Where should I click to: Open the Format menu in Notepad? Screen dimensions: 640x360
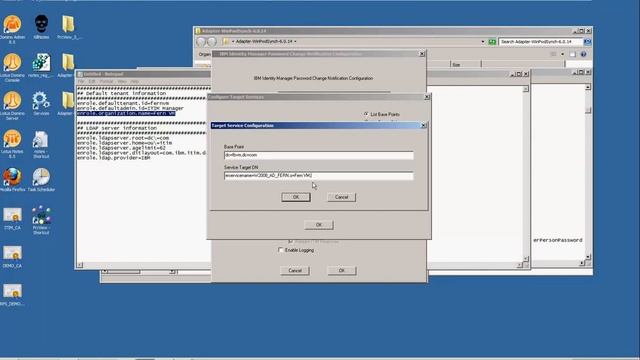106,81
